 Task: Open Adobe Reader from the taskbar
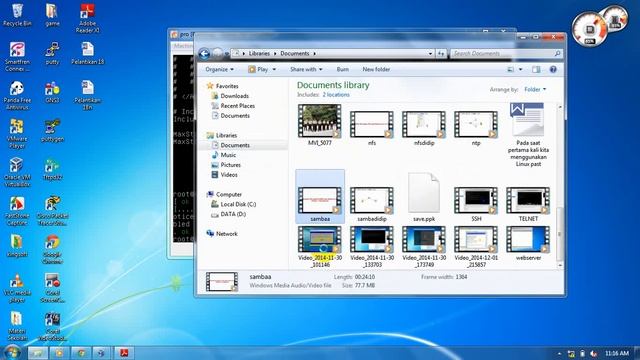click(x=124, y=353)
